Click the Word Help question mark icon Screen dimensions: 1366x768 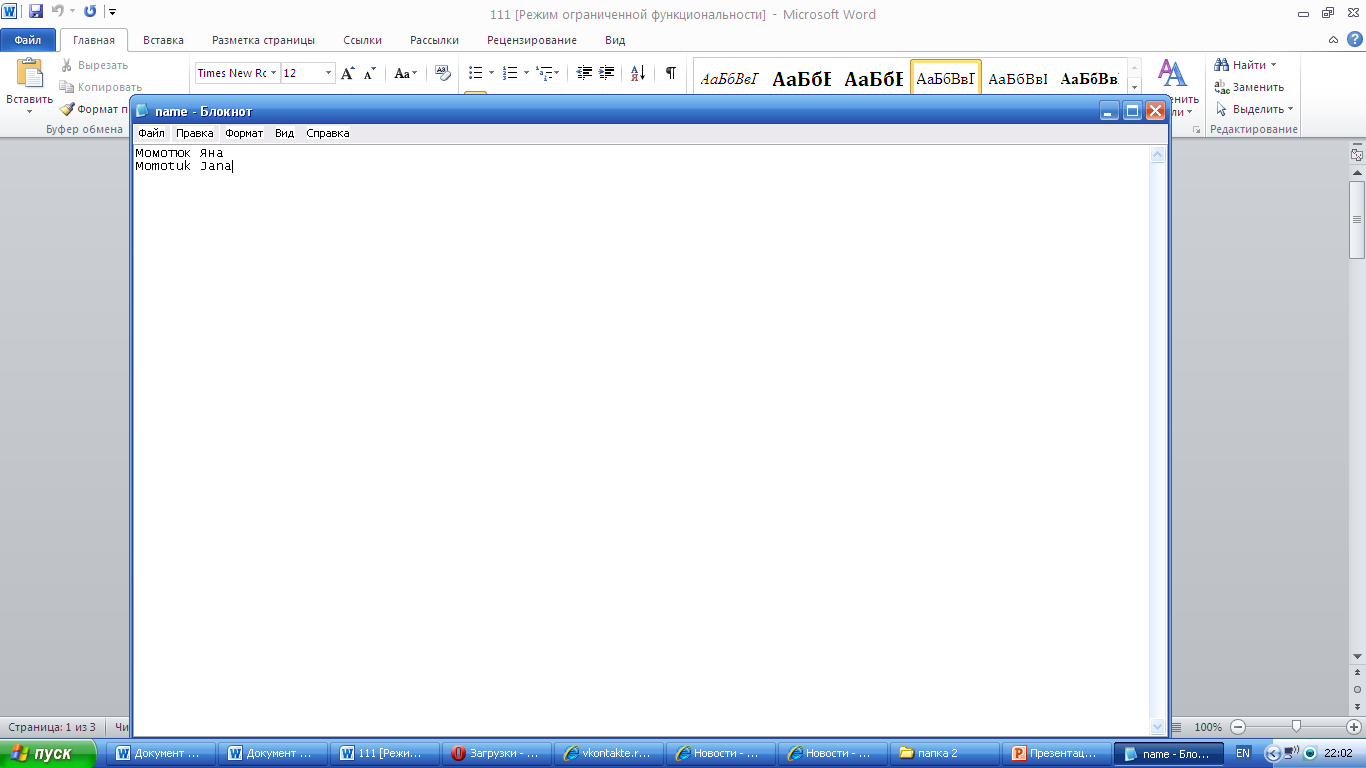(x=1354, y=39)
